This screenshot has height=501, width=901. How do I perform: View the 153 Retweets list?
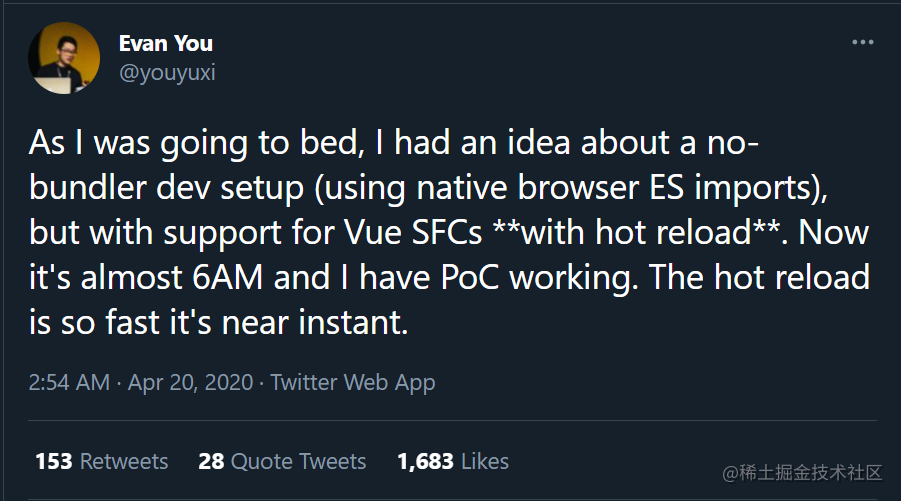pos(102,461)
